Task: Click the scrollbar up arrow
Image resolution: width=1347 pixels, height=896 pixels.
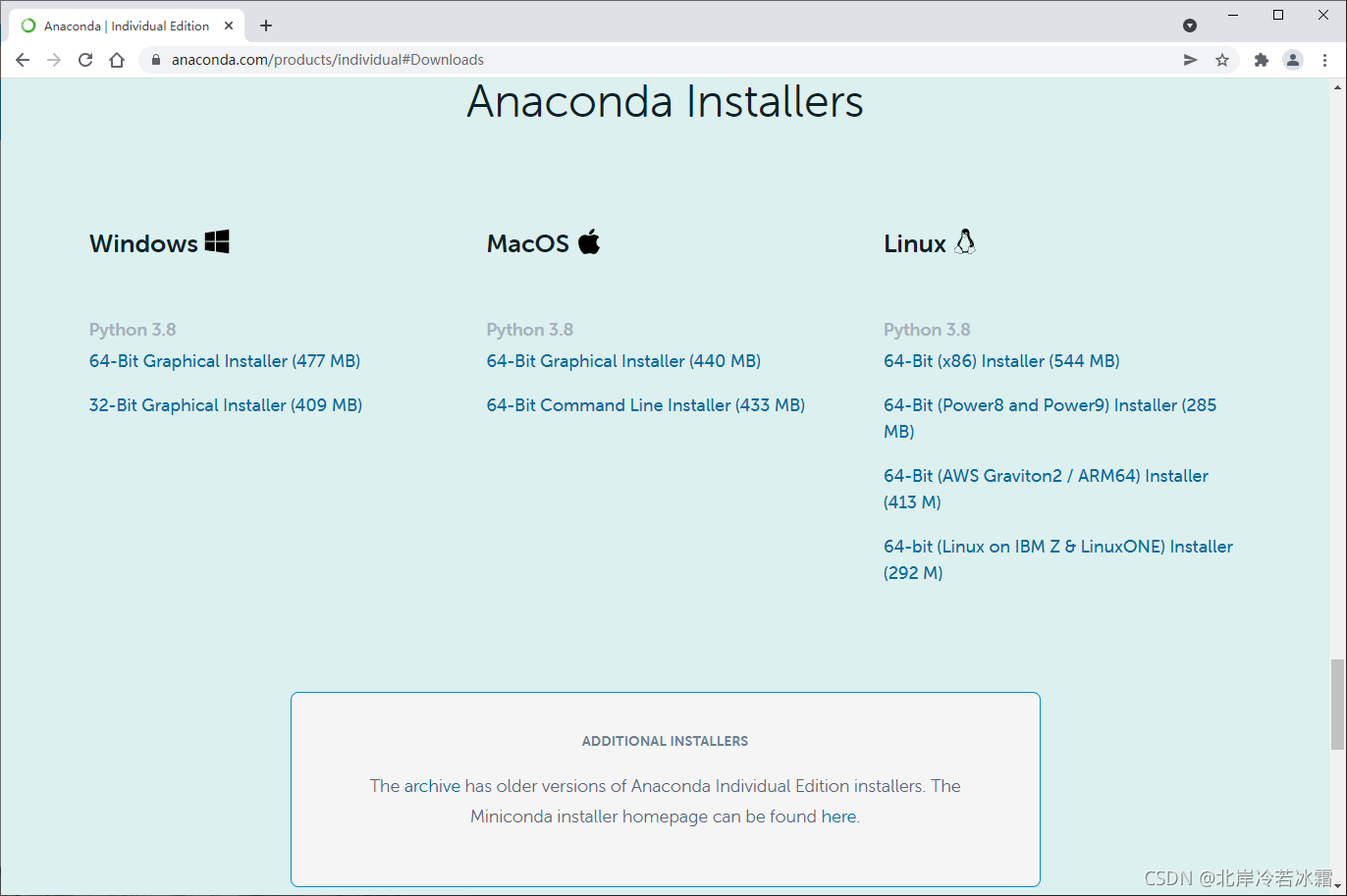Action: click(x=1337, y=86)
